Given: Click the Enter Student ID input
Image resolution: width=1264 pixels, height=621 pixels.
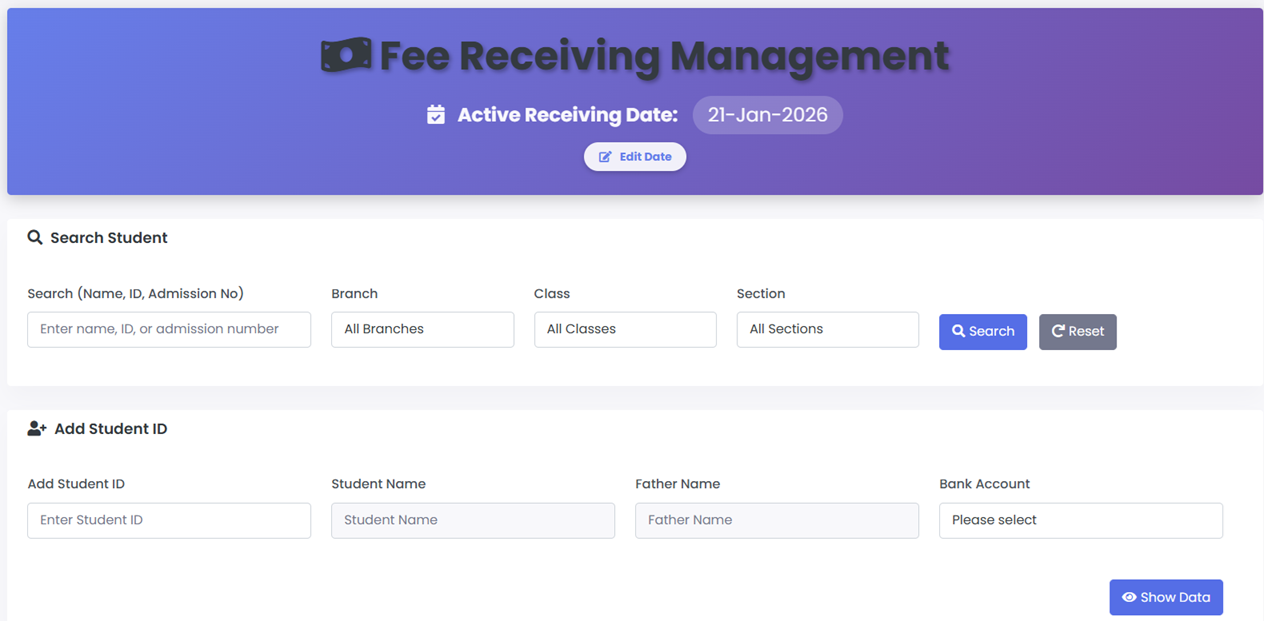Looking at the screenshot, I should [169, 520].
